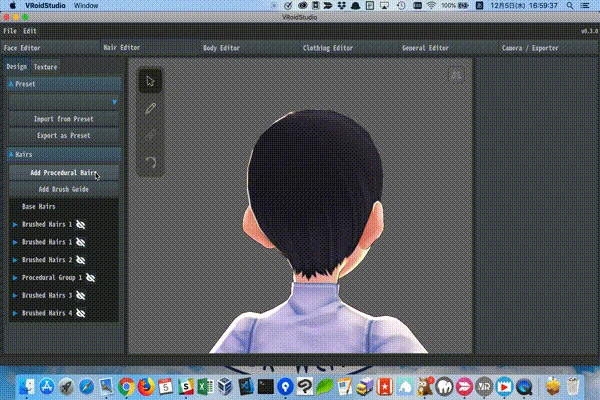Open the Camera / Exporter tab
Viewport: 600px width, 400px height.
pyautogui.click(x=548, y=48)
